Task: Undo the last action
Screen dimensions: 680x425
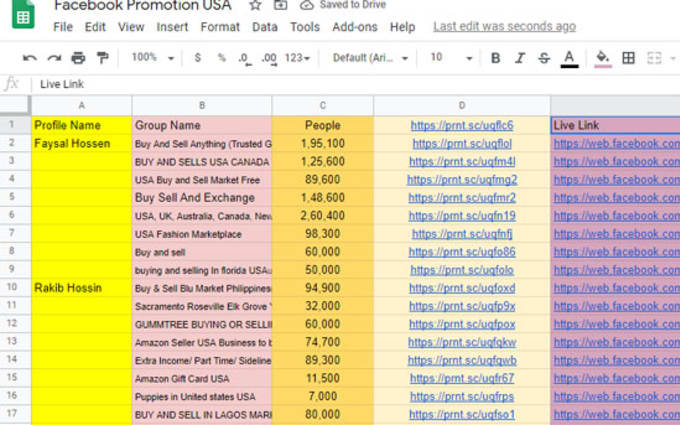Action: coord(29,58)
